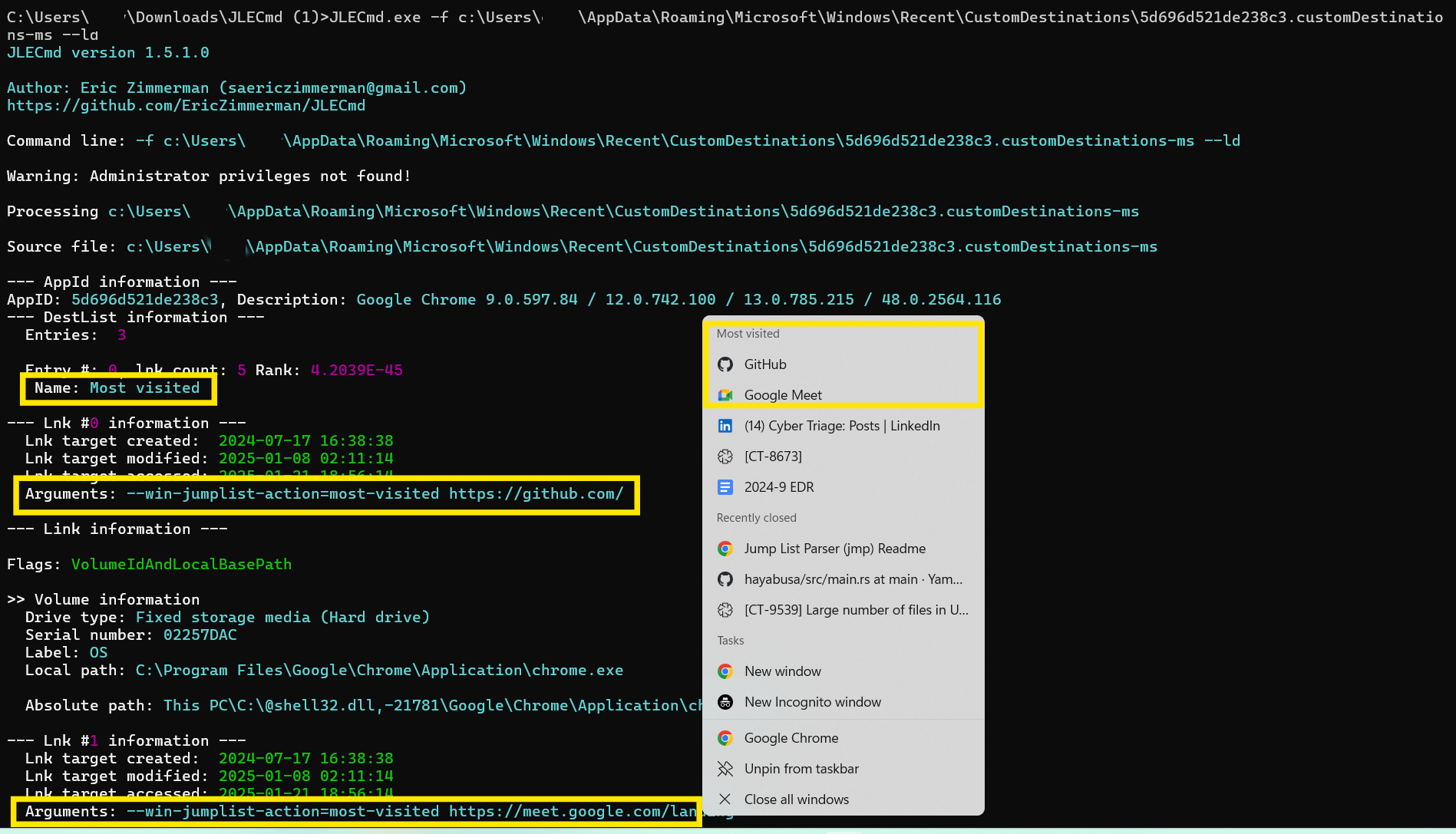Choose Unpin from taskbar
The width and height of the screenshot is (1456, 834).
click(x=843, y=769)
